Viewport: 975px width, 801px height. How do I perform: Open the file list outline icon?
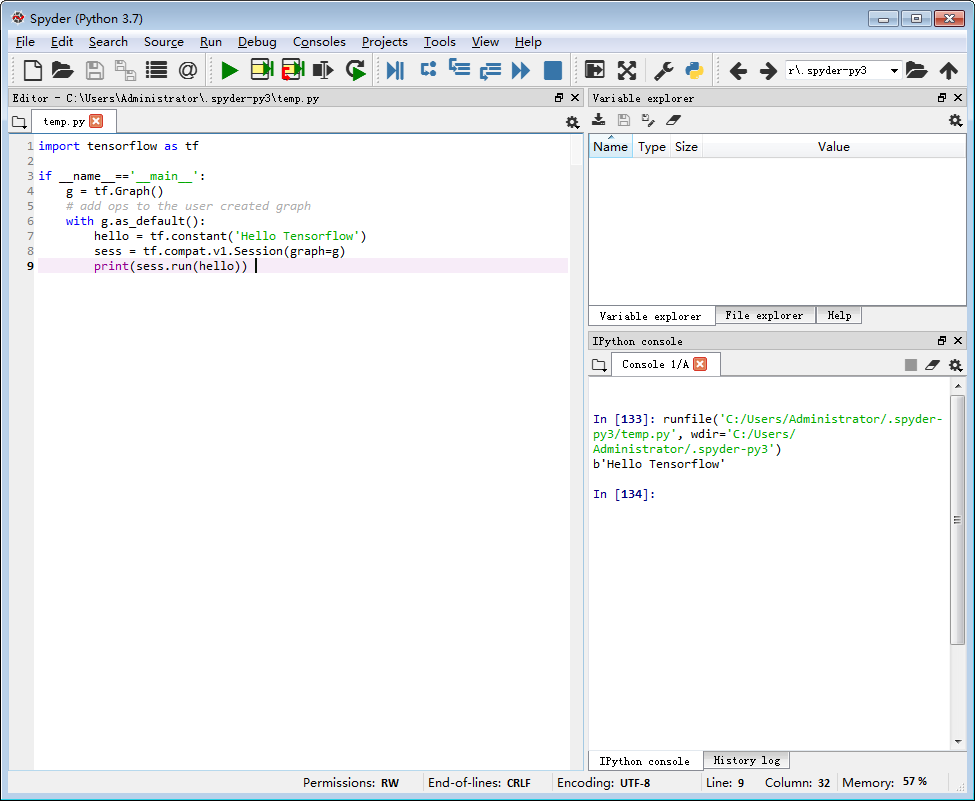click(156, 70)
